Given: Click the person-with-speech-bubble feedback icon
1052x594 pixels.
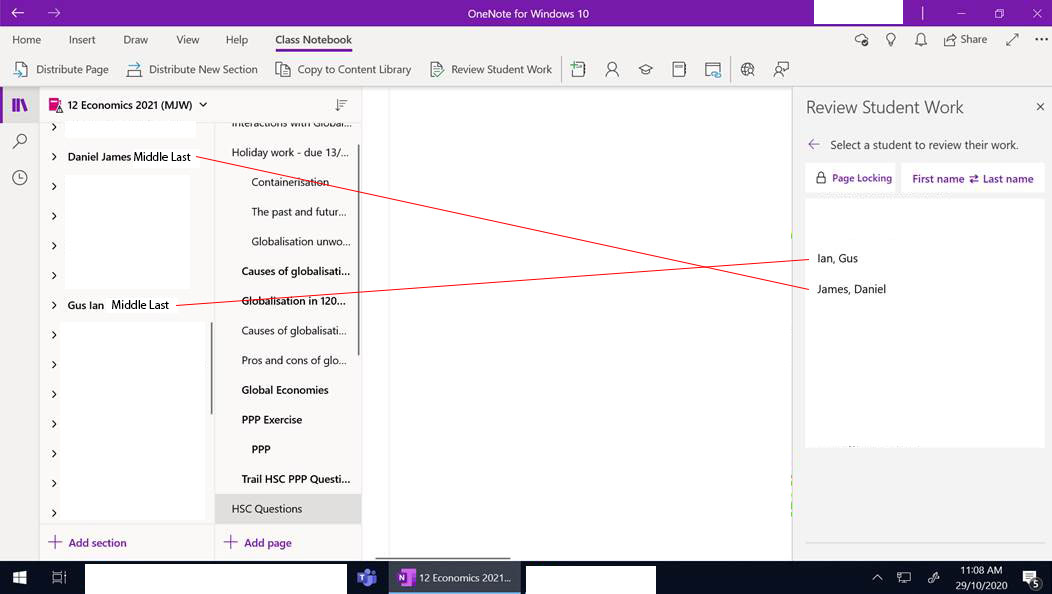Looking at the screenshot, I should tap(781, 69).
